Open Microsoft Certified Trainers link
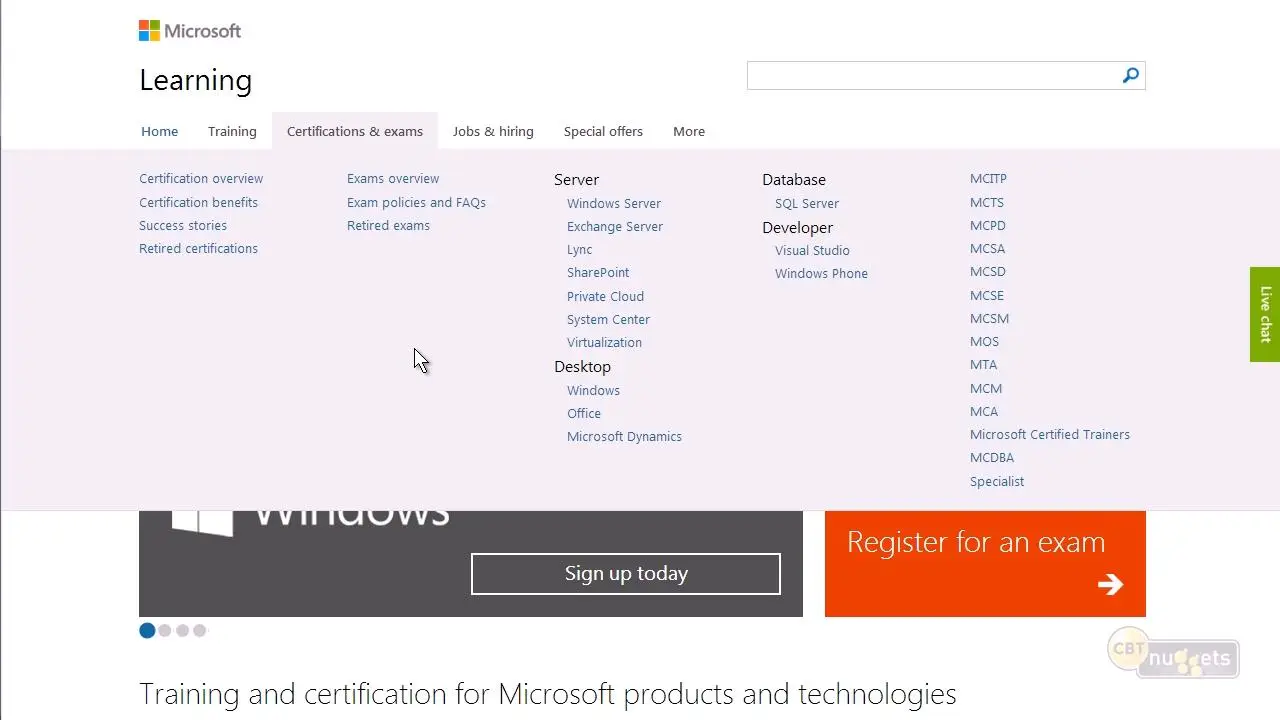 [x=1050, y=435]
